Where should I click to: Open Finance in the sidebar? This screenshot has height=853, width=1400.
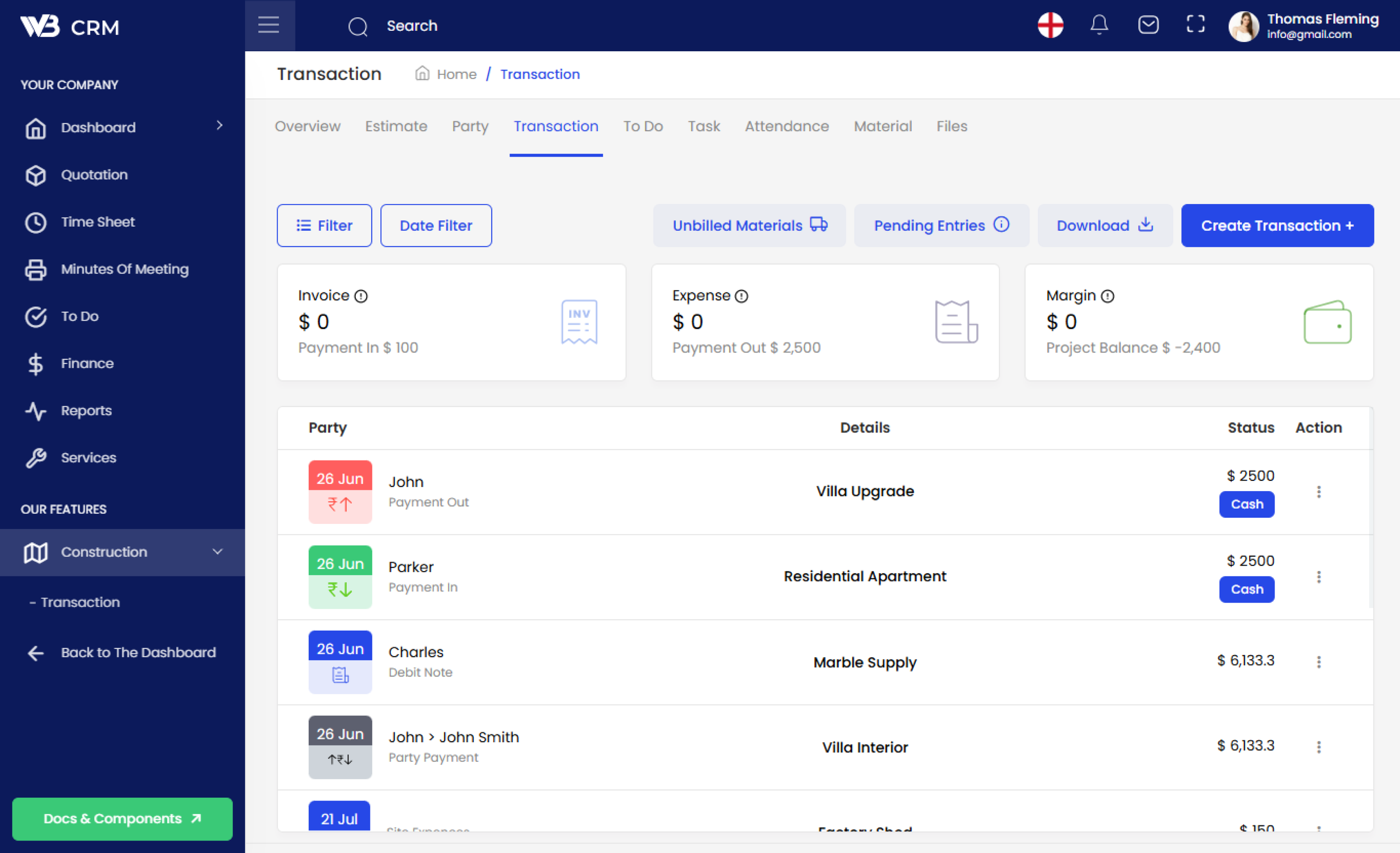click(x=87, y=364)
